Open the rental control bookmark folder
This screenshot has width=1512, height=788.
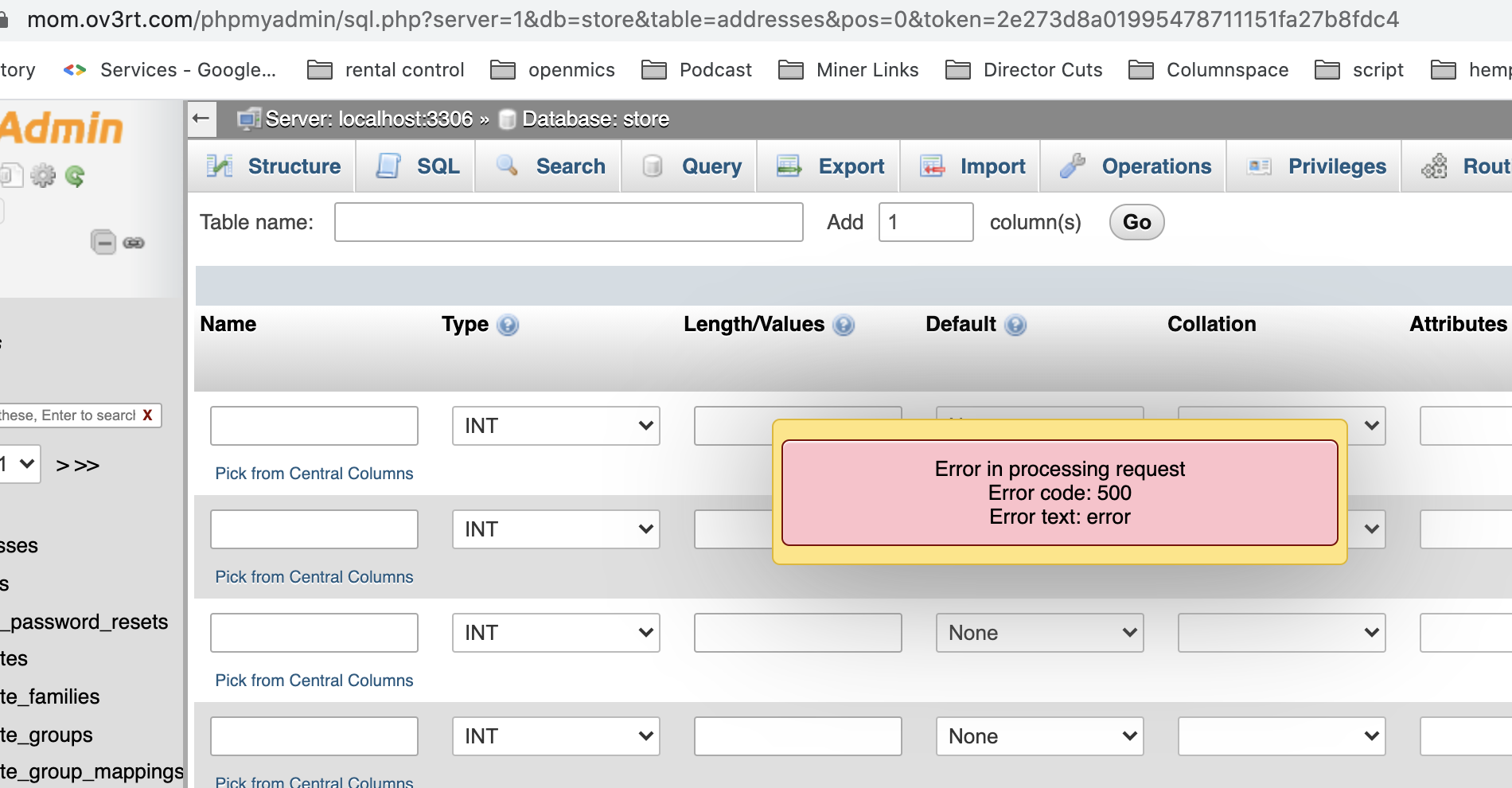[x=386, y=70]
